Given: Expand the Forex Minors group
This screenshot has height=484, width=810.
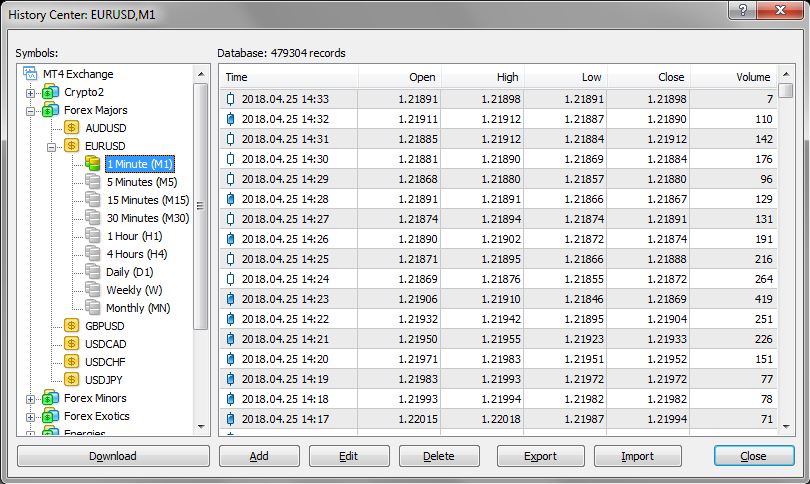Looking at the screenshot, I should [x=30, y=399].
